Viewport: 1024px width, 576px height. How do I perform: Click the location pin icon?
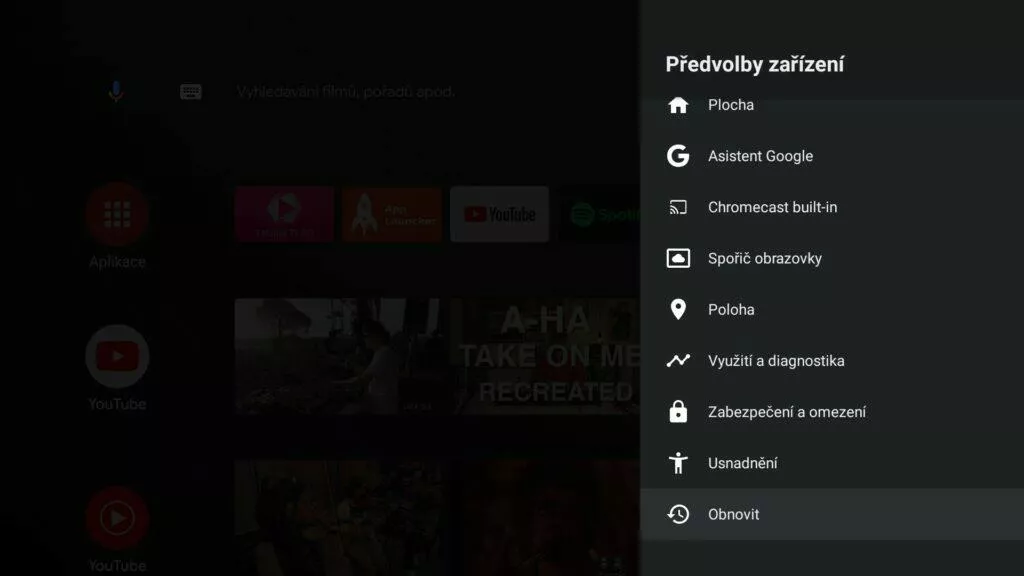click(678, 310)
